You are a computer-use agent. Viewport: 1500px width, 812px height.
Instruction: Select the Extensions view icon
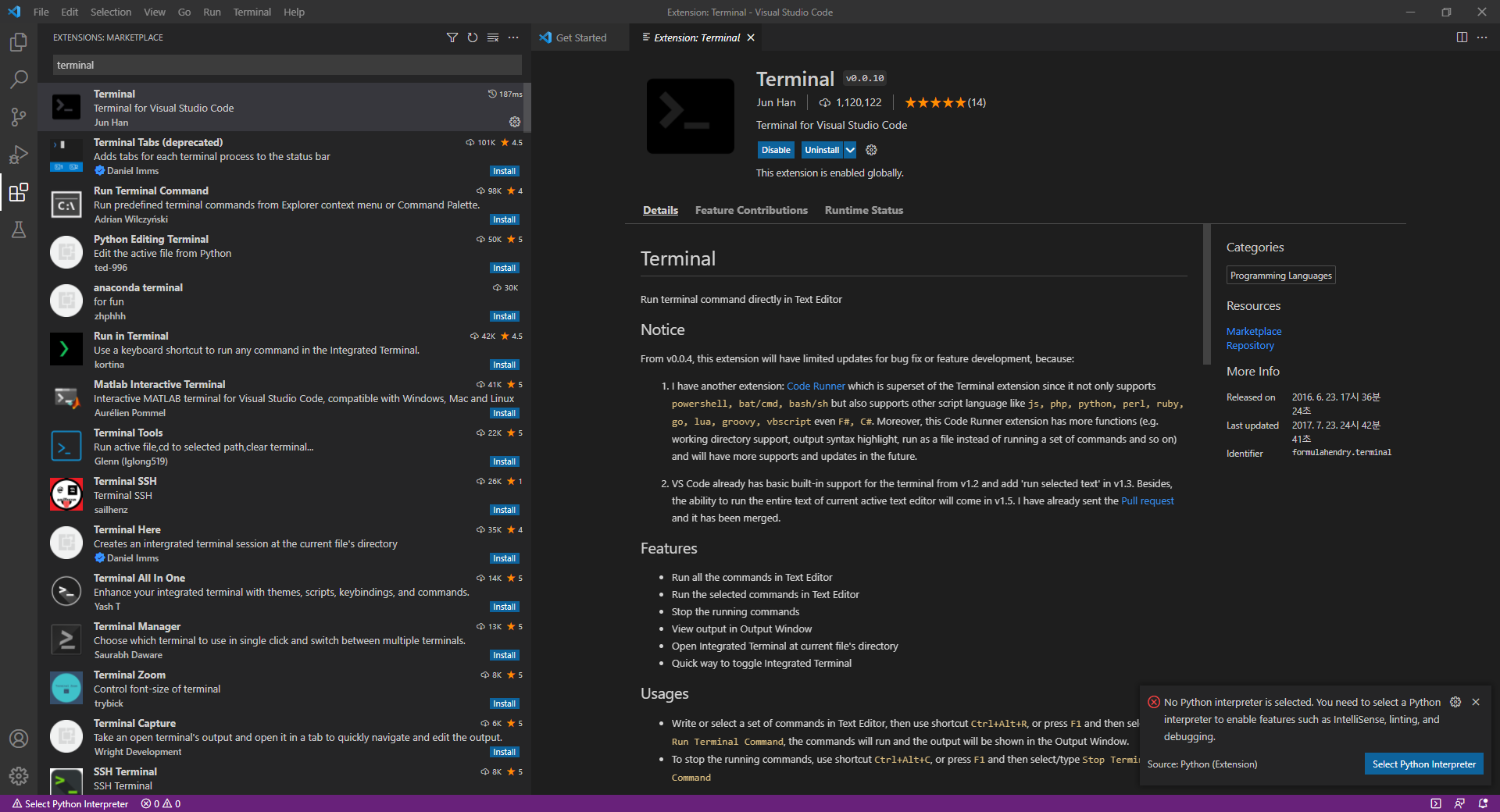coord(19,192)
